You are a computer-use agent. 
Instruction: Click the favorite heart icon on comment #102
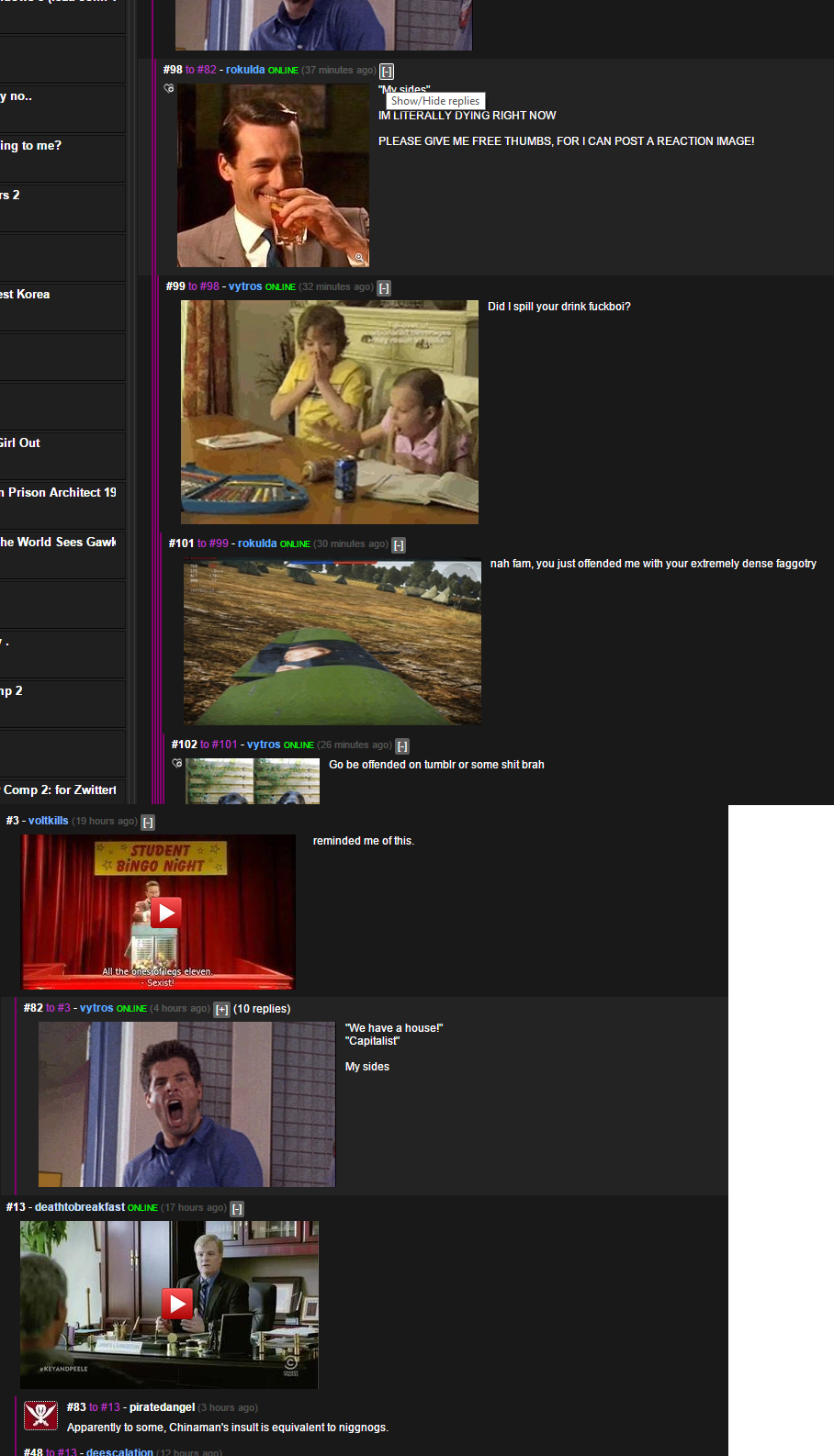(177, 764)
